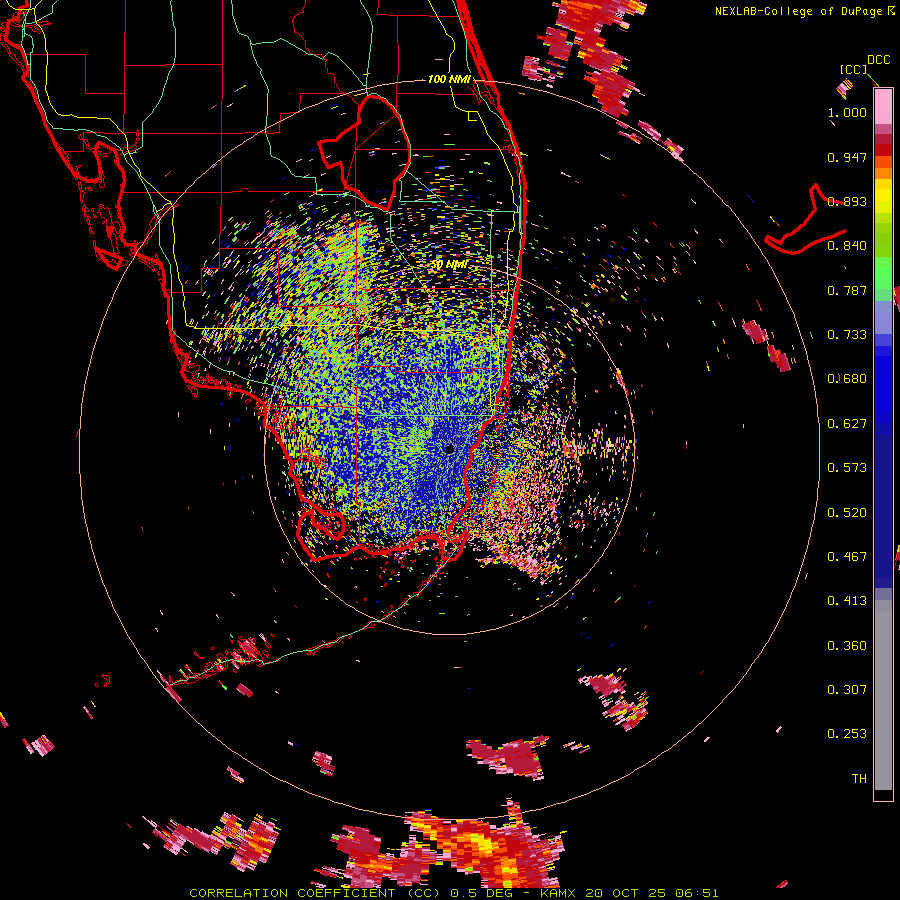
Task: Click the 0.787 scale value
Action: [847, 290]
